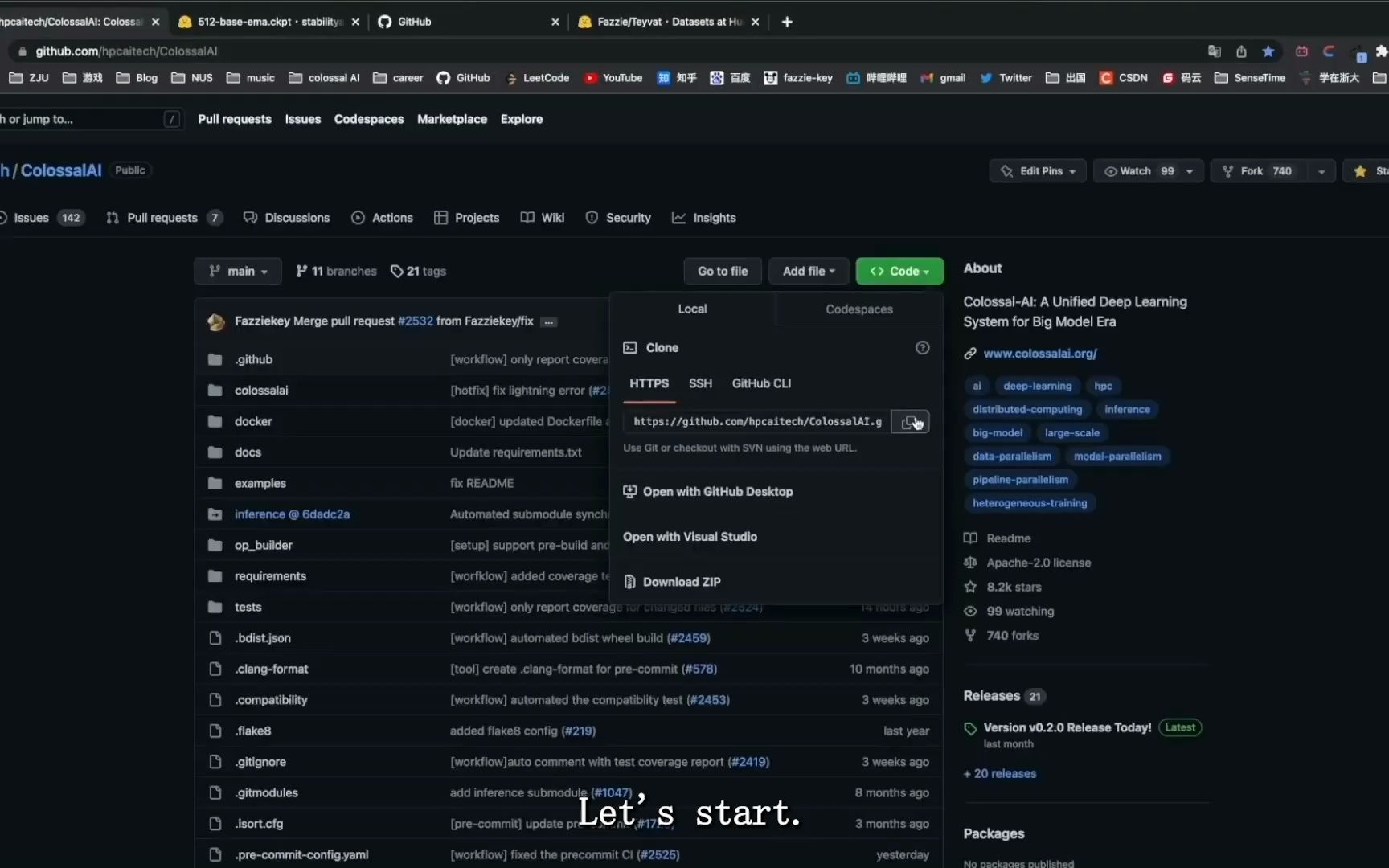Switch to the Codespaces tab in Code popup
1389x868 pixels.
[858, 309]
